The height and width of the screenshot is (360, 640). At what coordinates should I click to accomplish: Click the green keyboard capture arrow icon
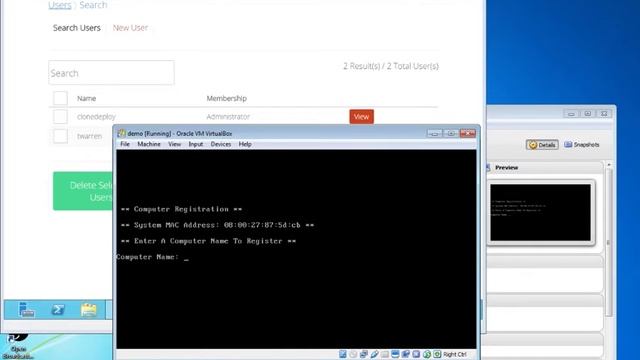(x=437, y=354)
